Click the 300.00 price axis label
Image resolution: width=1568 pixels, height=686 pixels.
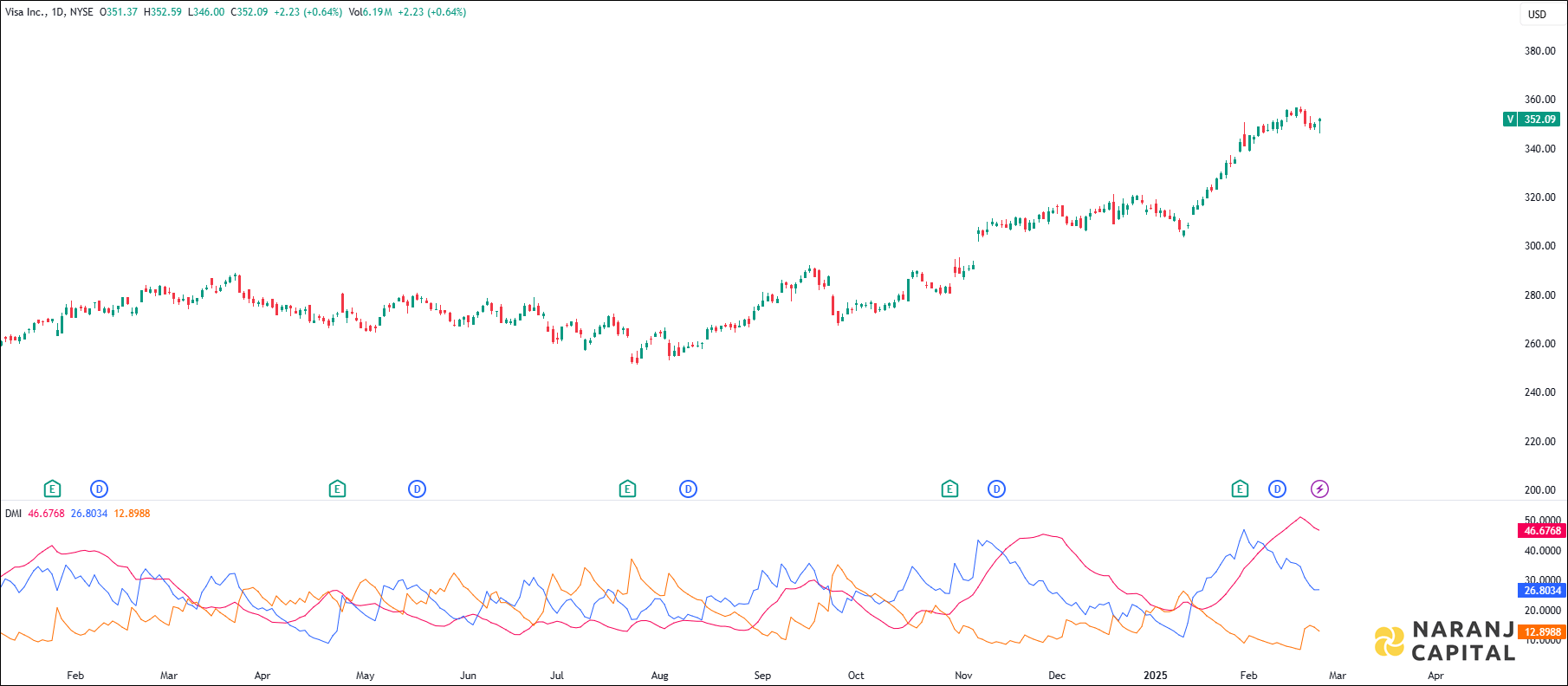[1540, 246]
